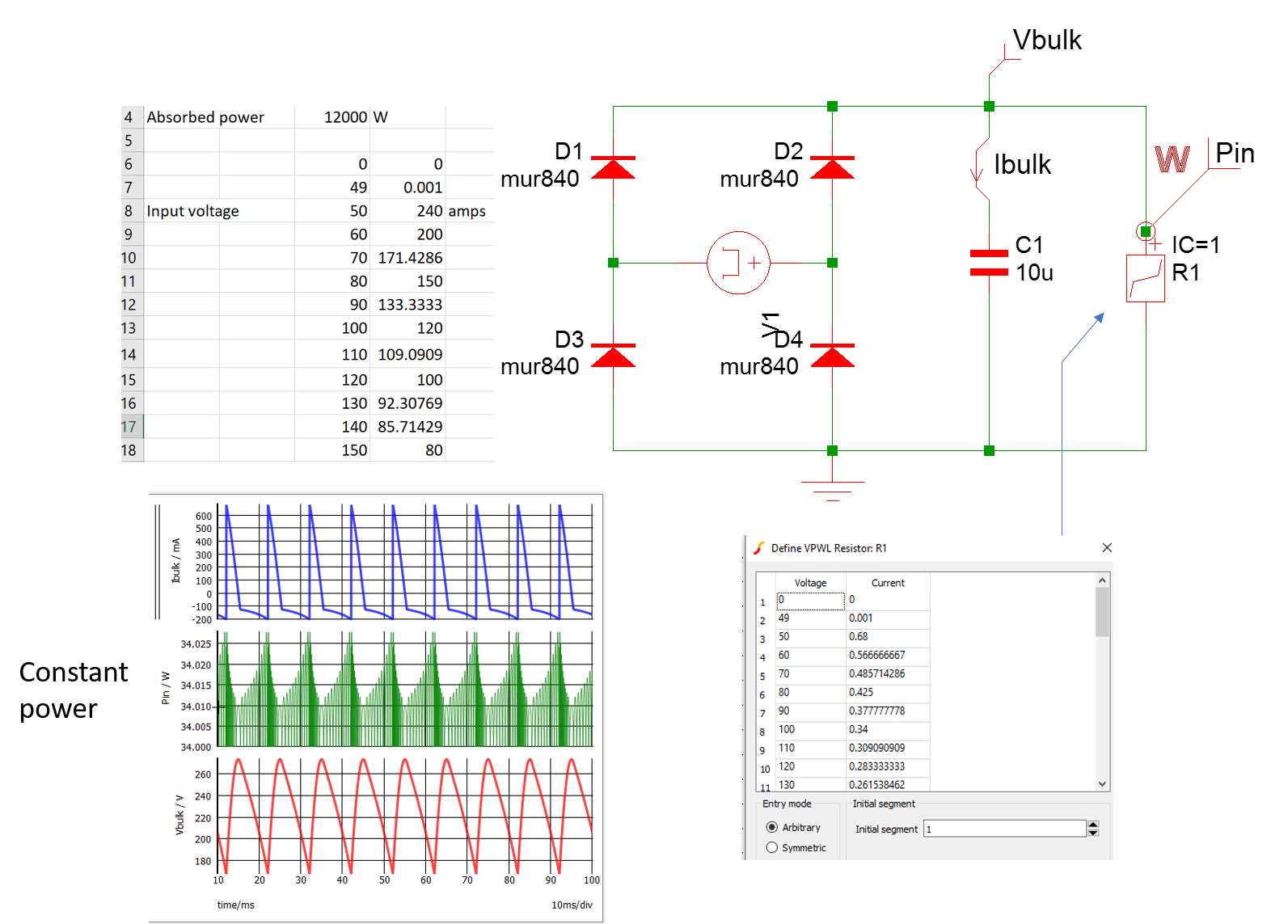Click the scroll-up arrow of the VPWL table
Viewport: 1288px width, 924px height.
click(x=1101, y=580)
